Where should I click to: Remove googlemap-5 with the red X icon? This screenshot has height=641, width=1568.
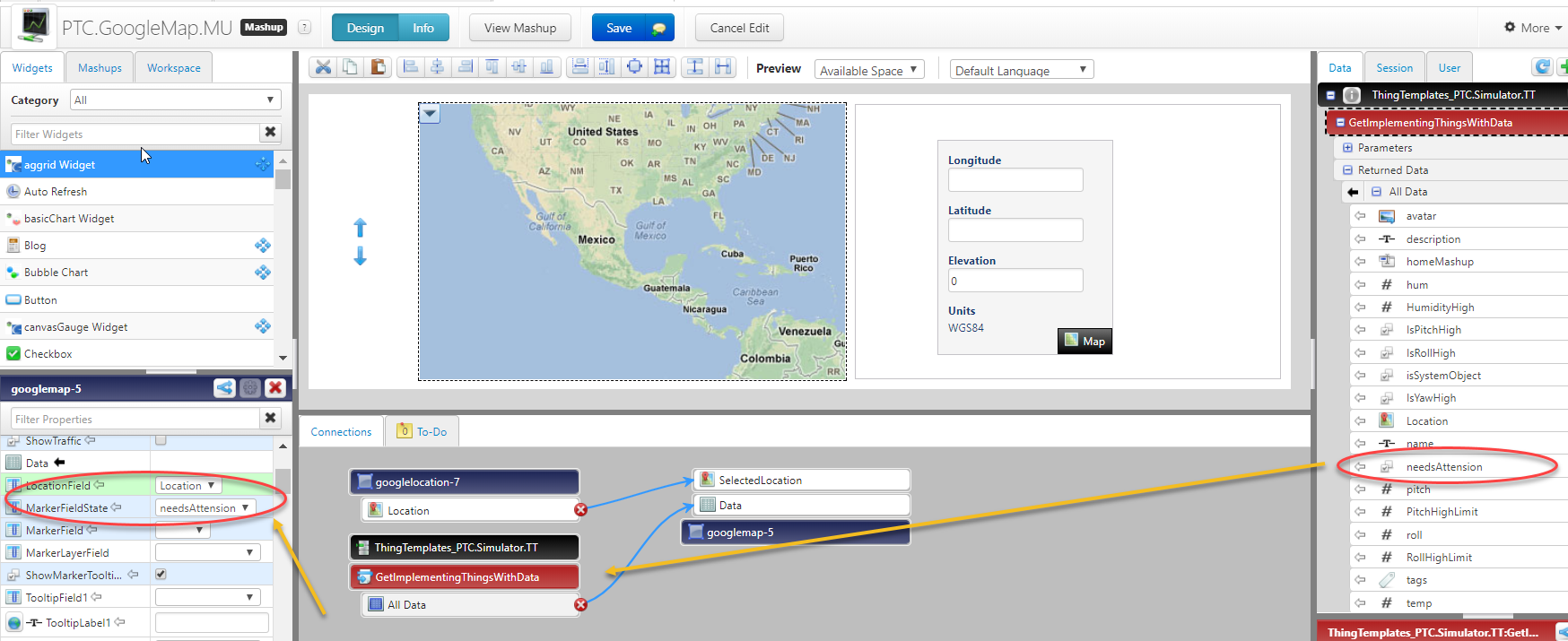click(x=275, y=388)
